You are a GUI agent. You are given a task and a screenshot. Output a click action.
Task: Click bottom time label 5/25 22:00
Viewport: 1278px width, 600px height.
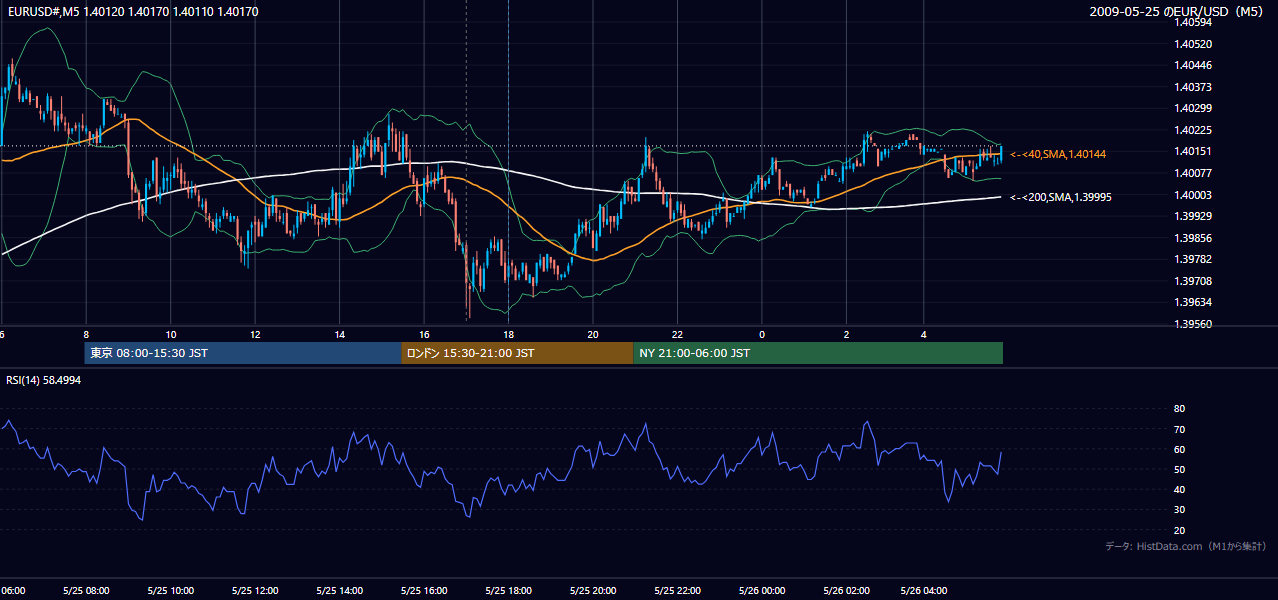[x=676, y=590]
